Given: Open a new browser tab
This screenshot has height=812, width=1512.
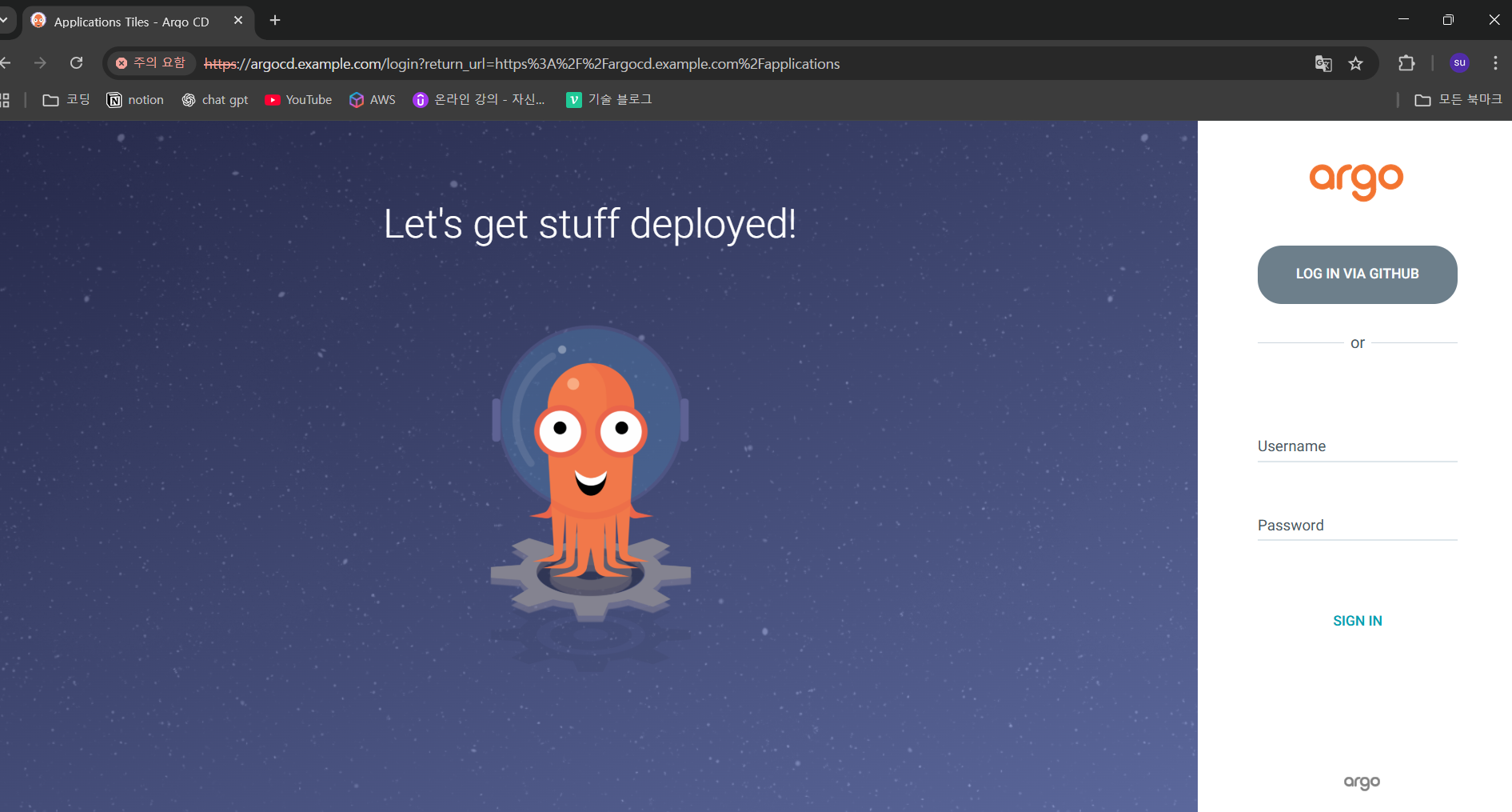Looking at the screenshot, I should pyautogui.click(x=275, y=21).
